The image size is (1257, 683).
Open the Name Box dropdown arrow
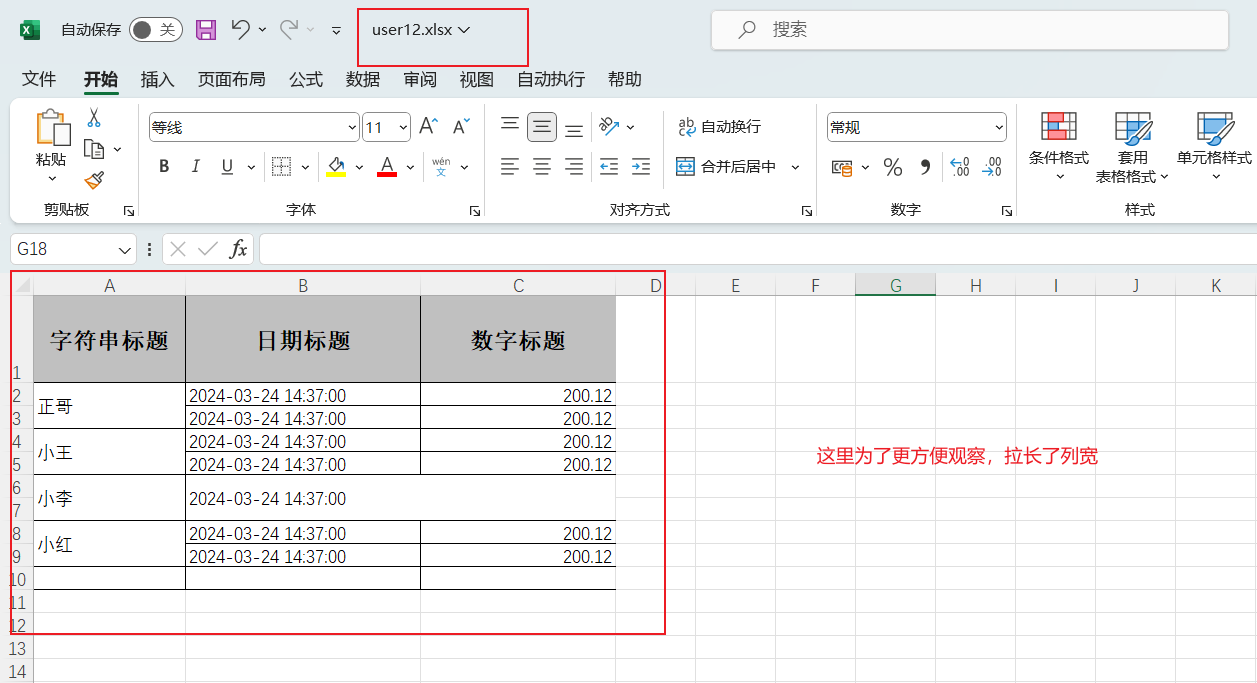coord(125,249)
